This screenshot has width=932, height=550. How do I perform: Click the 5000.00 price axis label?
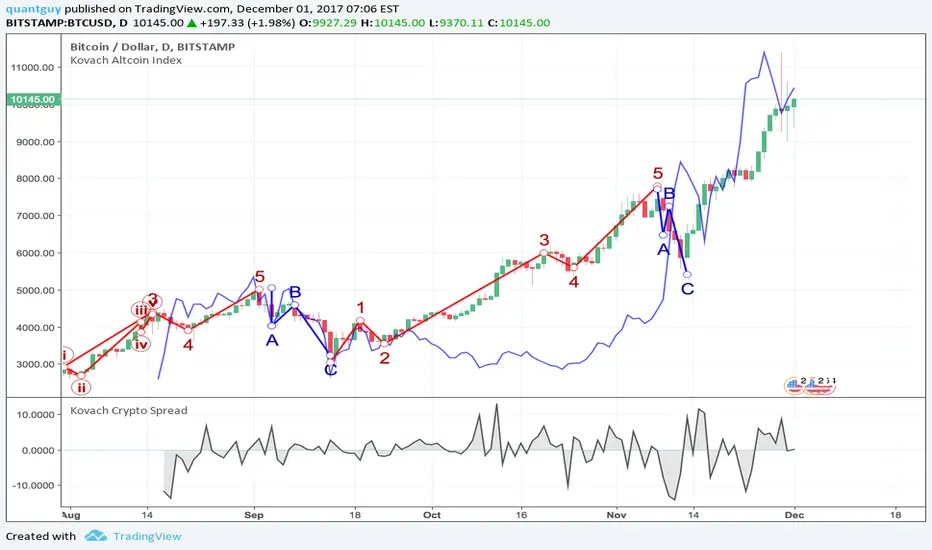[x=35, y=290]
